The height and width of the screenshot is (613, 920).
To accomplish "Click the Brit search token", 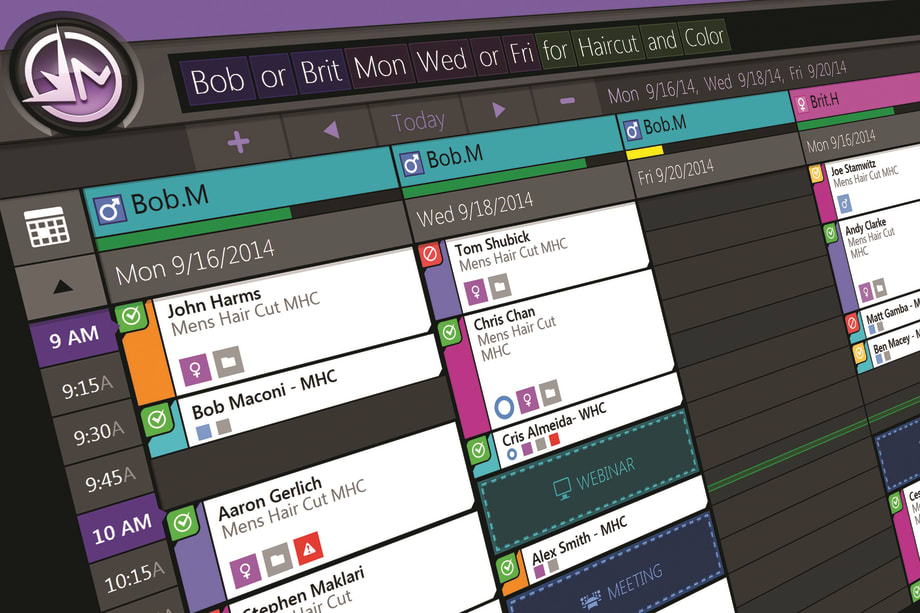I will pos(321,71).
